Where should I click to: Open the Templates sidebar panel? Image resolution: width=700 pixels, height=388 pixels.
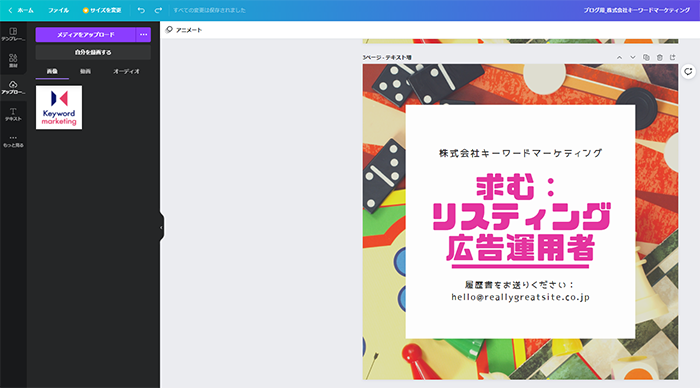pos(13,34)
